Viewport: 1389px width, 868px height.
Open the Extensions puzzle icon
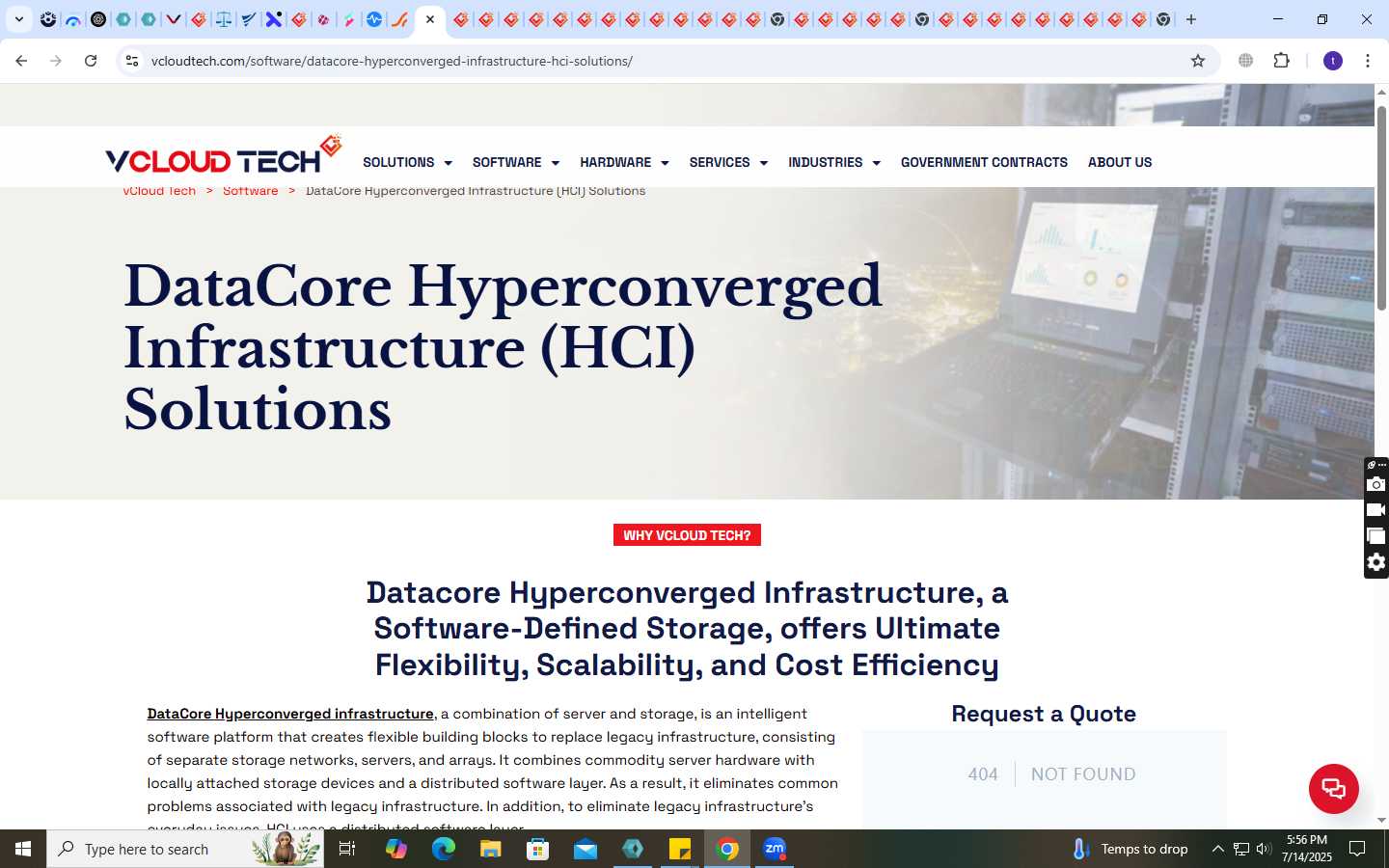click(x=1281, y=61)
